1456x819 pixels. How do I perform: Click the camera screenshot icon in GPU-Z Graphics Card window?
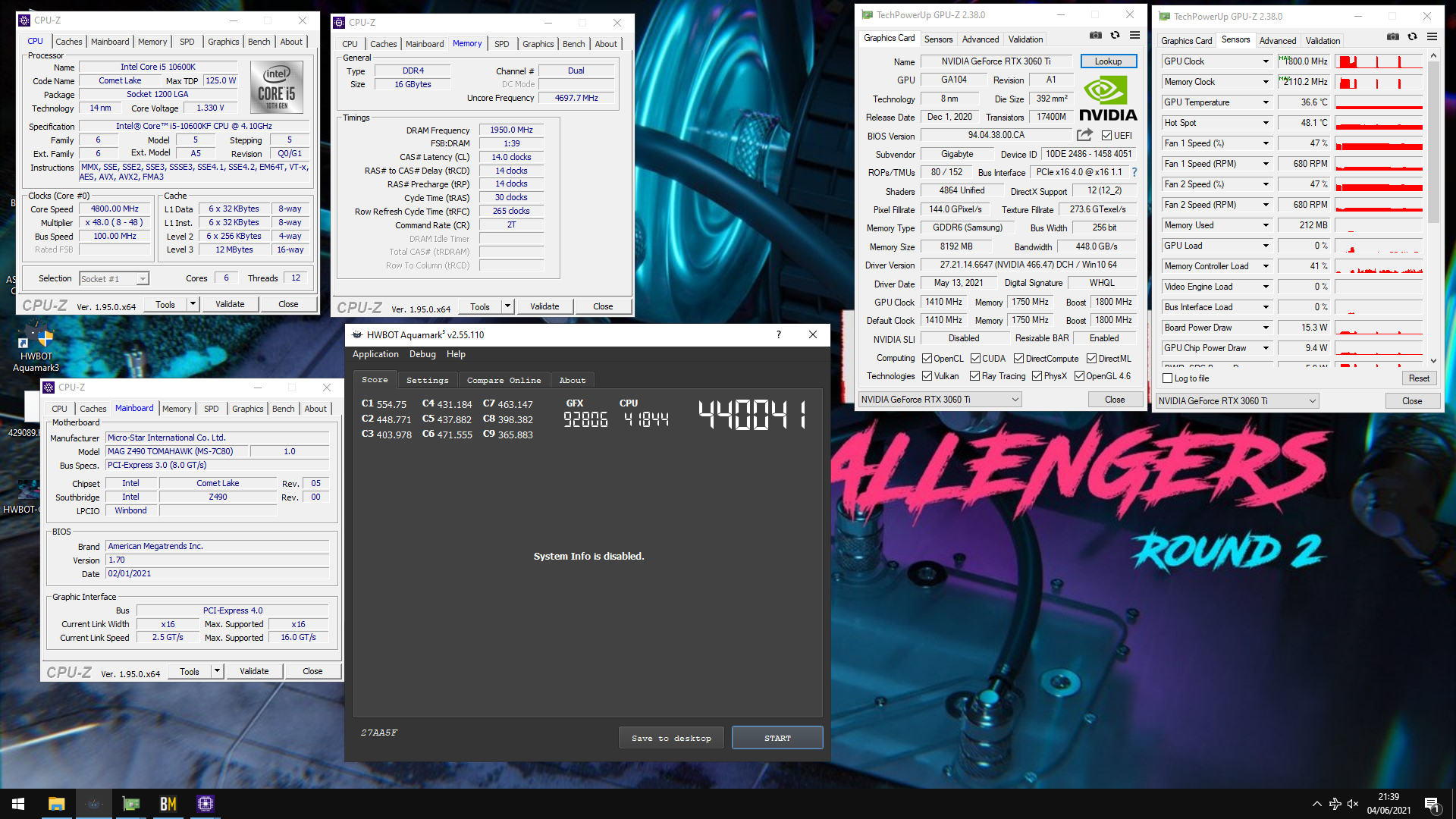point(1095,35)
